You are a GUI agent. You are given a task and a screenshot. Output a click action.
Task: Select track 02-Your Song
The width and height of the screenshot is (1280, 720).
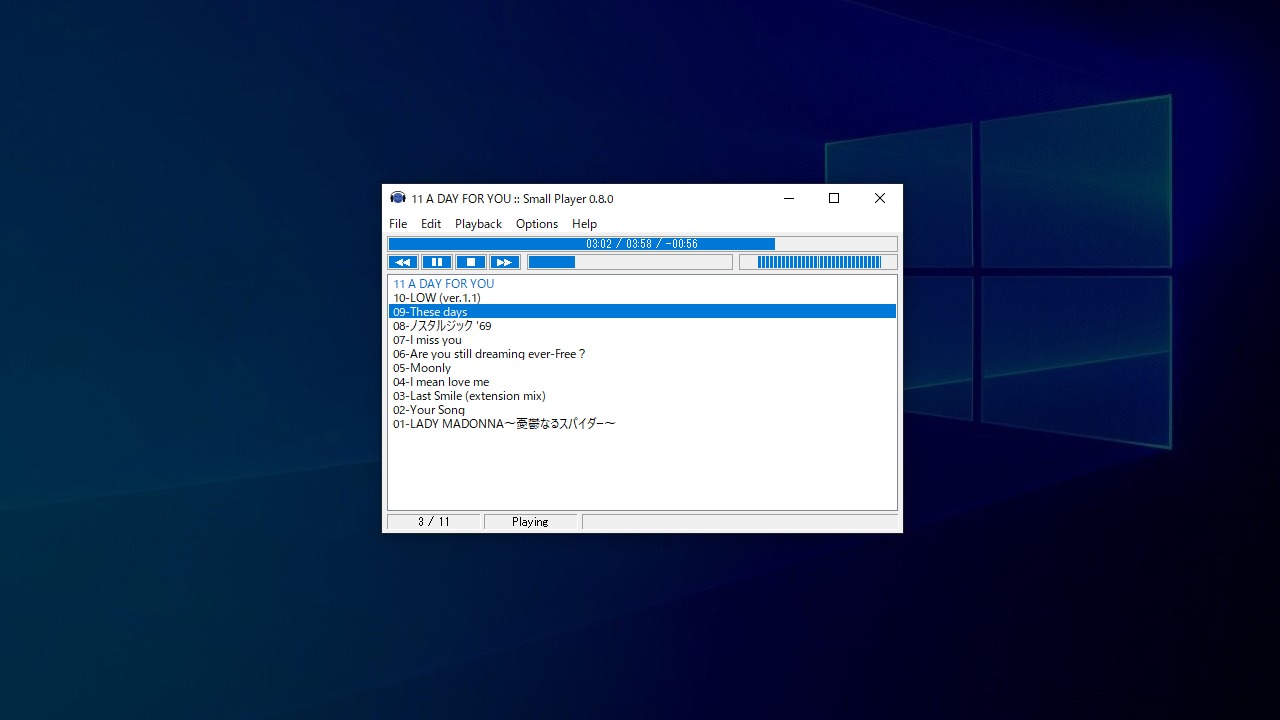[x=642, y=410]
